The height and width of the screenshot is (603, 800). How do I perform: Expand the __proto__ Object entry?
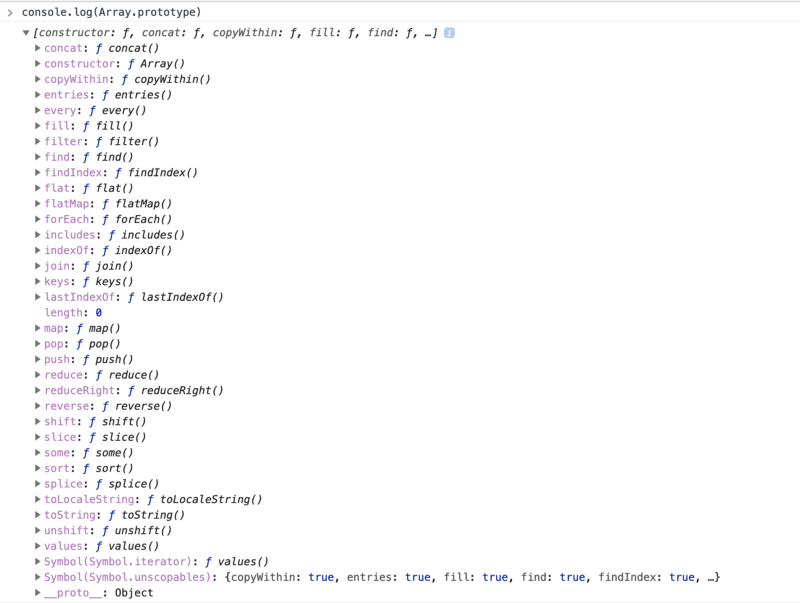tap(38, 593)
